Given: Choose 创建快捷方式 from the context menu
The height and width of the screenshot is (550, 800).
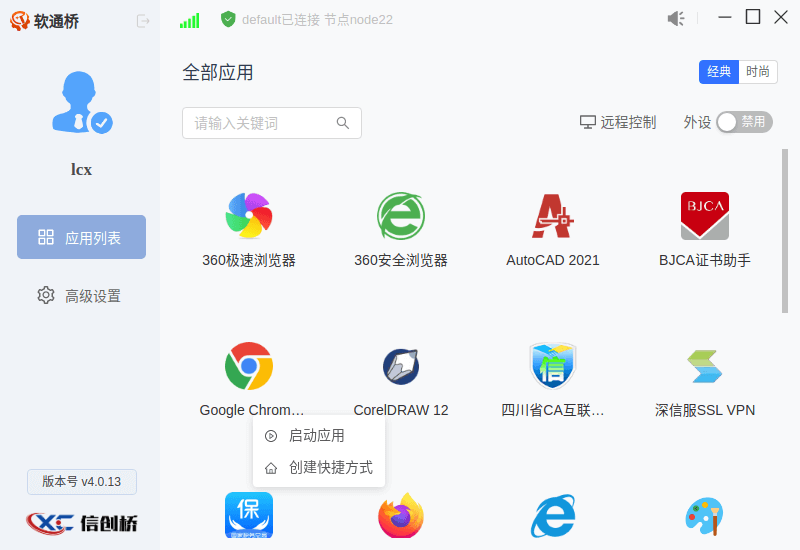Looking at the screenshot, I should [318, 467].
